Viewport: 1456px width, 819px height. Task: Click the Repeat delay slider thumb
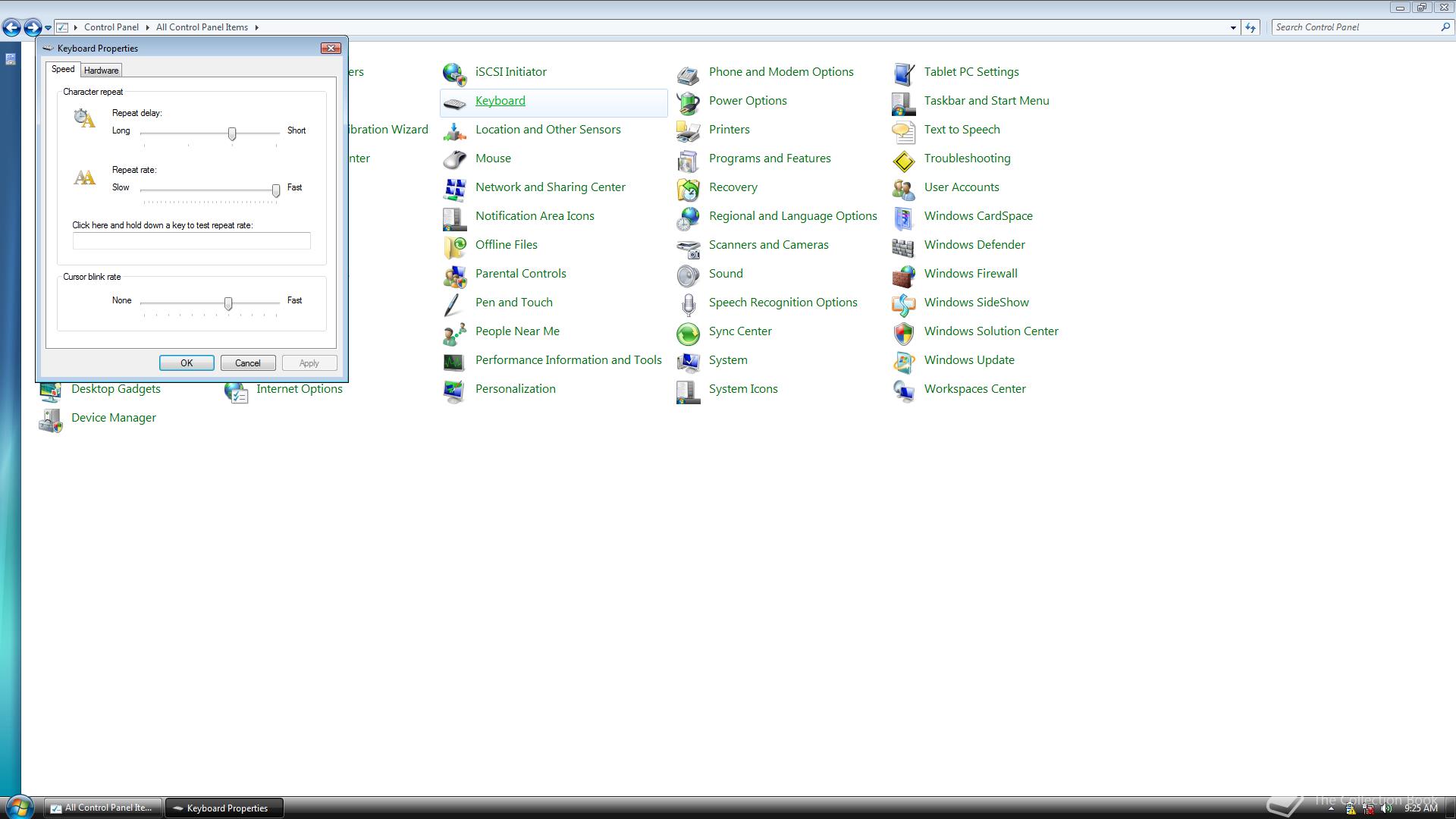[232, 133]
